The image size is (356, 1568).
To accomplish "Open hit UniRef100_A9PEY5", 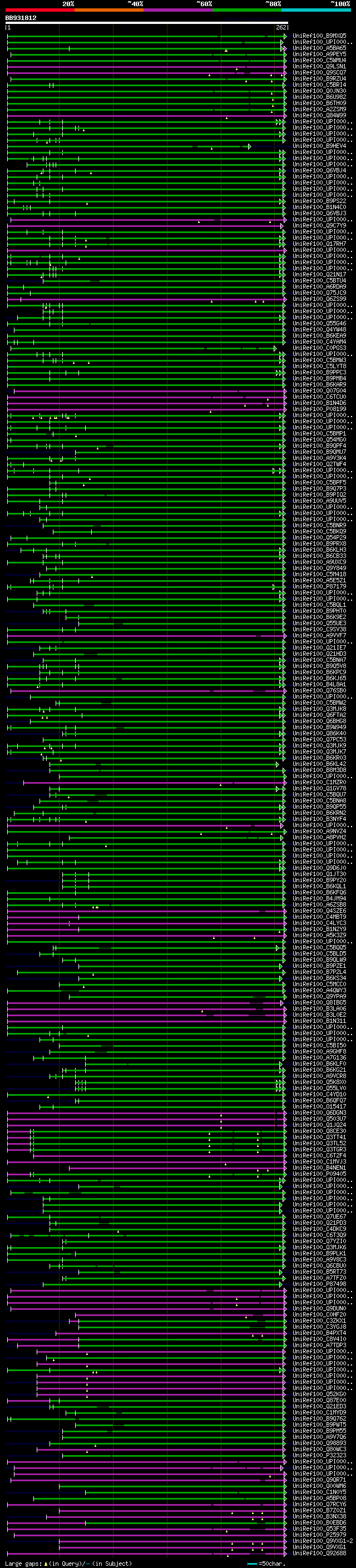I will [x=319, y=54].
